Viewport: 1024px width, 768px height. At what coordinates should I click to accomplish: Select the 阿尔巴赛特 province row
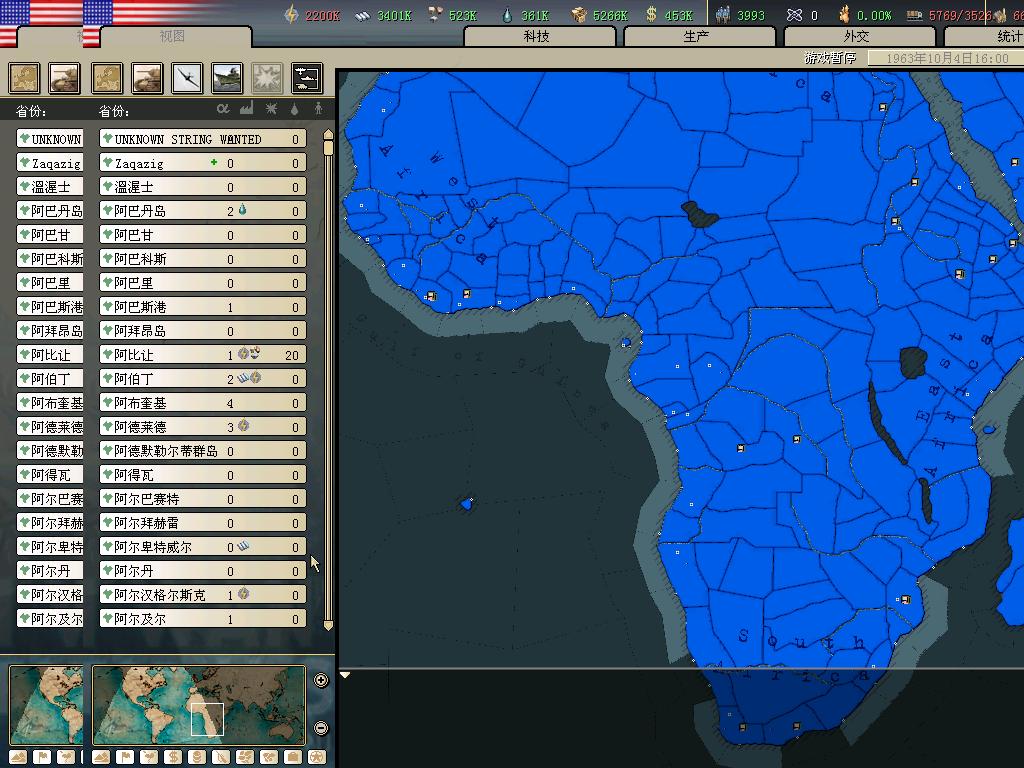pyautogui.click(x=203, y=499)
